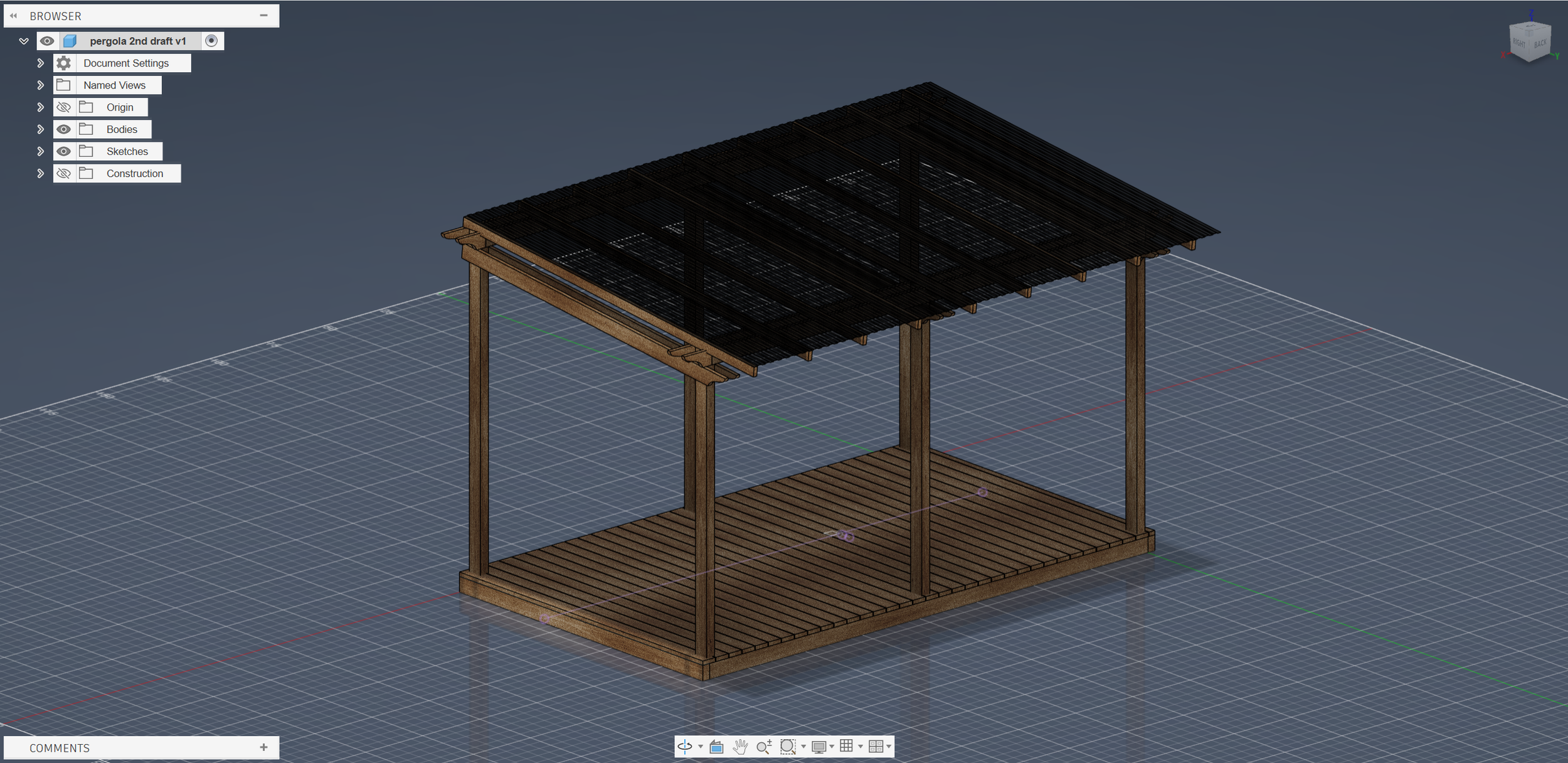The image size is (1568, 763).
Task: Open Display Settings monitor icon
Action: coord(818,747)
